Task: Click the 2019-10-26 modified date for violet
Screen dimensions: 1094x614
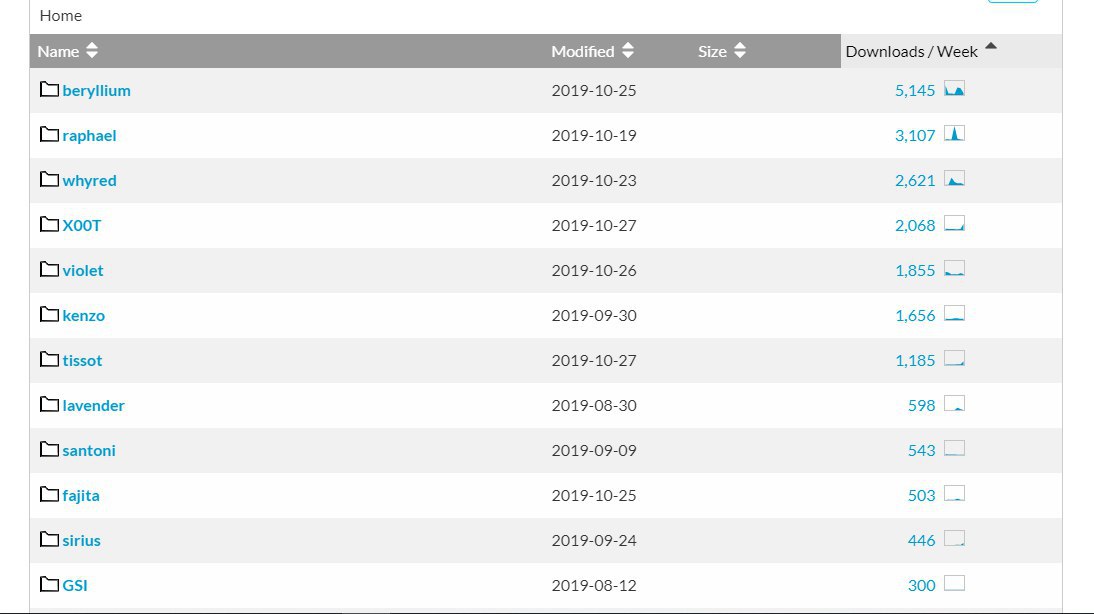Action: point(594,271)
